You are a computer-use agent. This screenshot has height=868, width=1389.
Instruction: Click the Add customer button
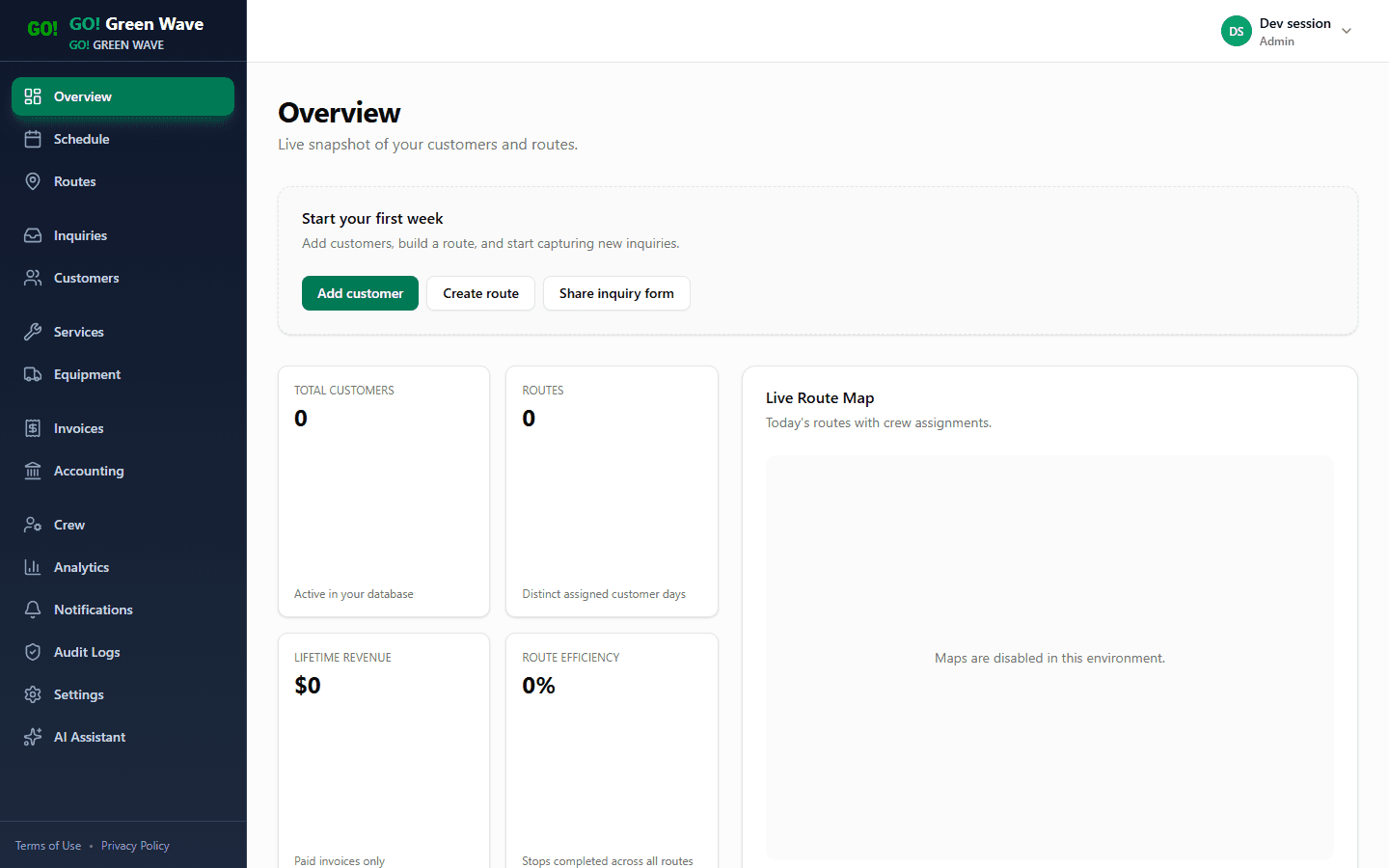[x=360, y=293]
